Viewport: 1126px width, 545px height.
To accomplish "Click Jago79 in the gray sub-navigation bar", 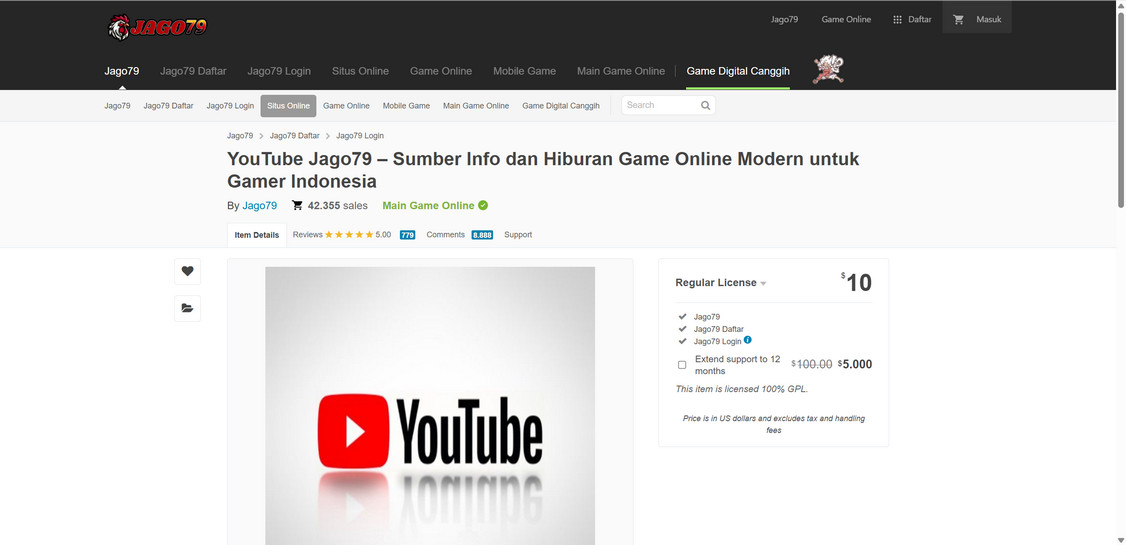I will coord(117,106).
